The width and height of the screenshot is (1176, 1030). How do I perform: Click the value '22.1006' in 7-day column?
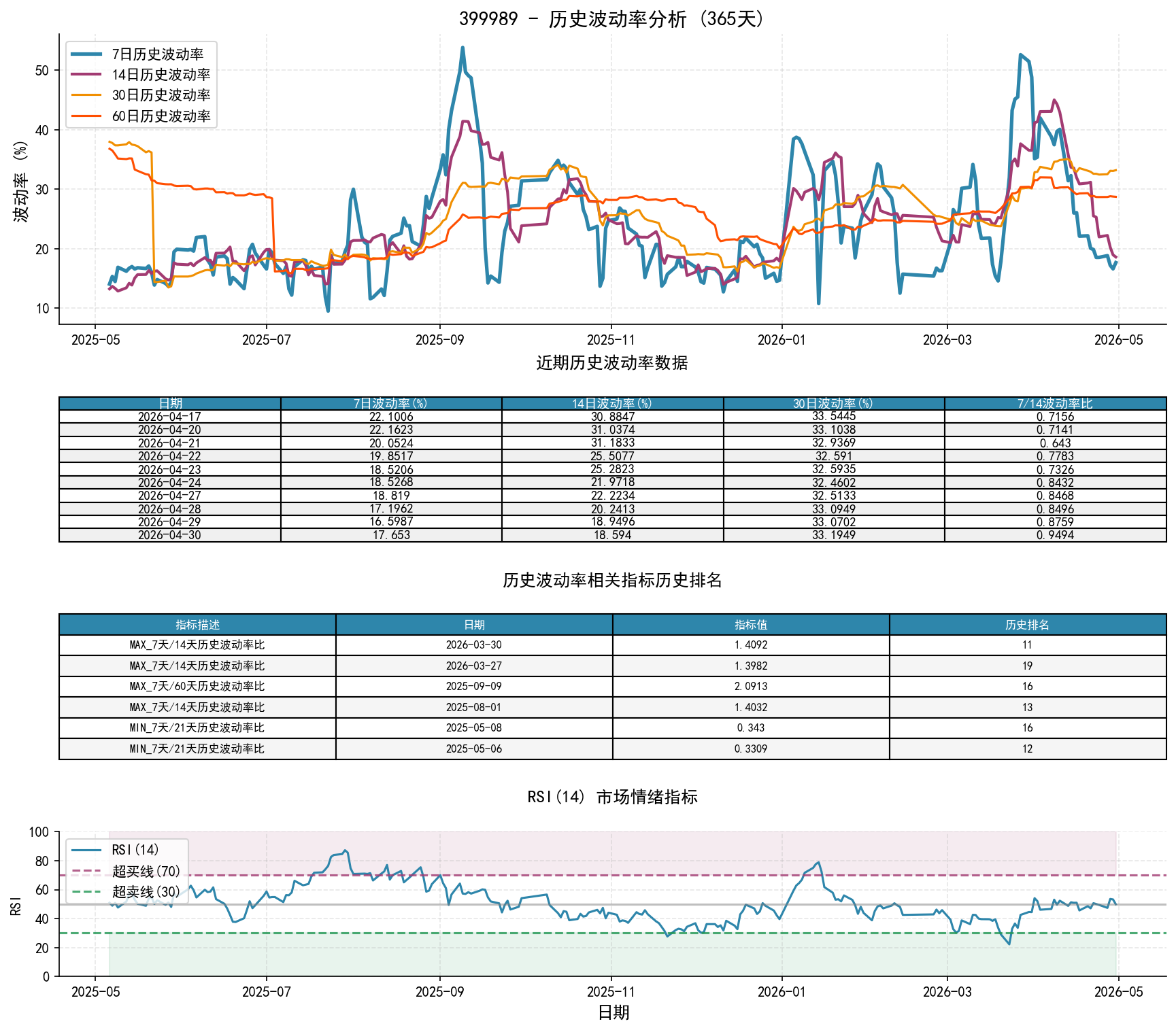(391, 417)
